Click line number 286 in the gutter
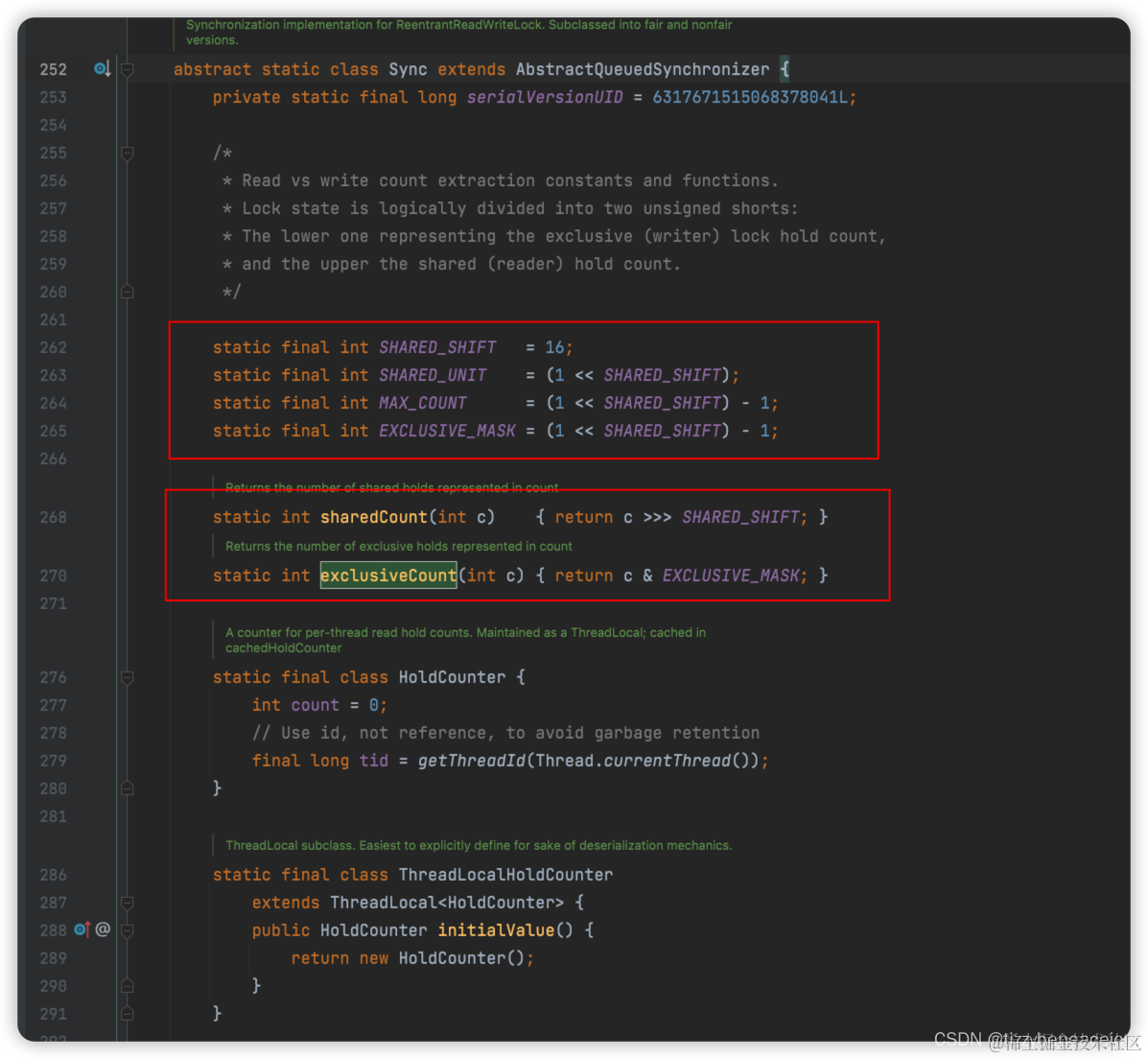 point(53,875)
